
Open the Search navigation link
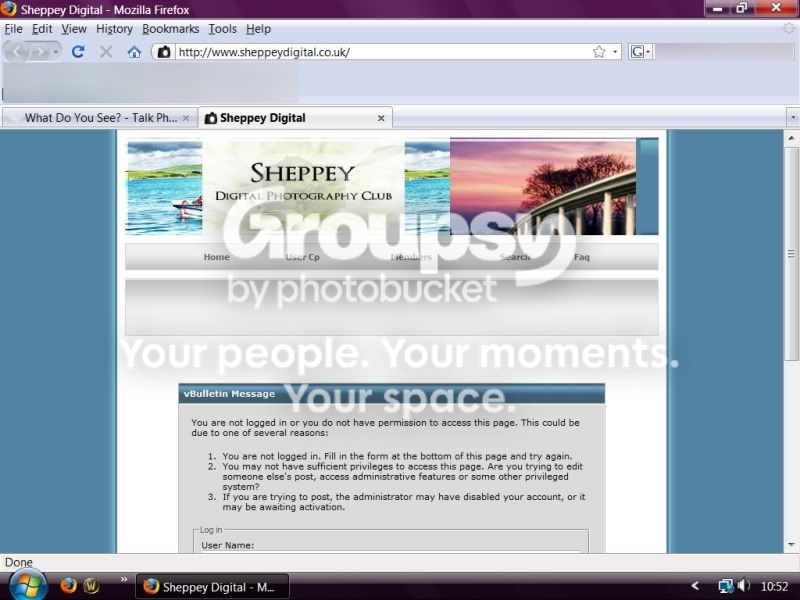515,257
